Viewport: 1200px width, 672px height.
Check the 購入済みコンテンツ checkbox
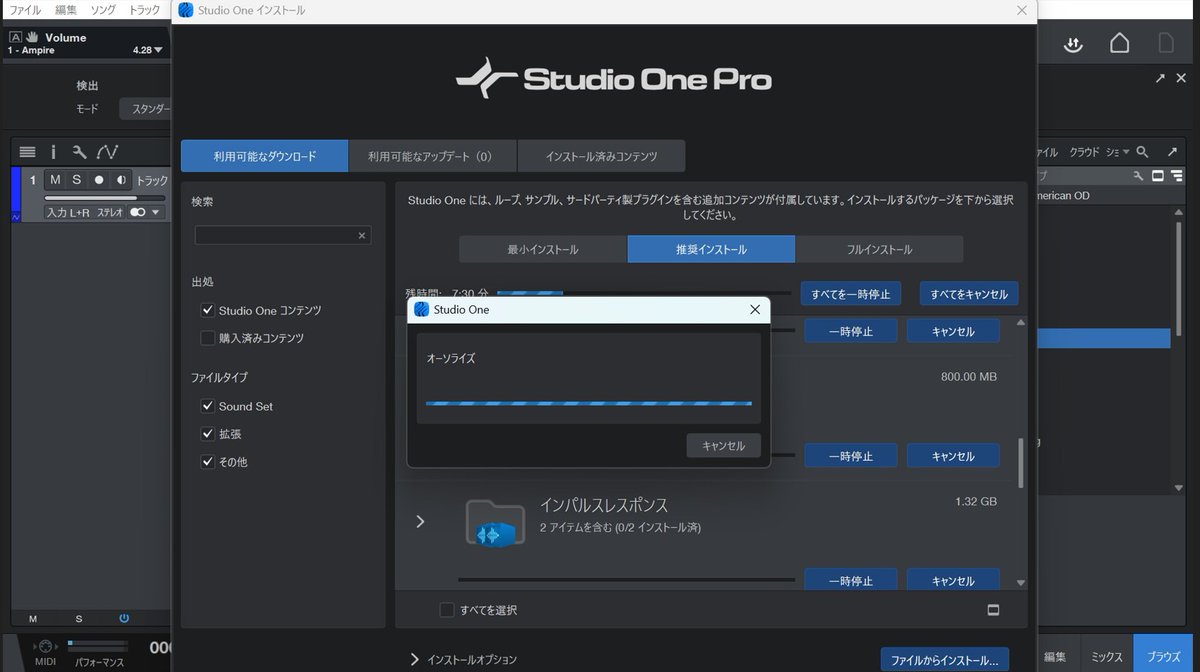208,338
